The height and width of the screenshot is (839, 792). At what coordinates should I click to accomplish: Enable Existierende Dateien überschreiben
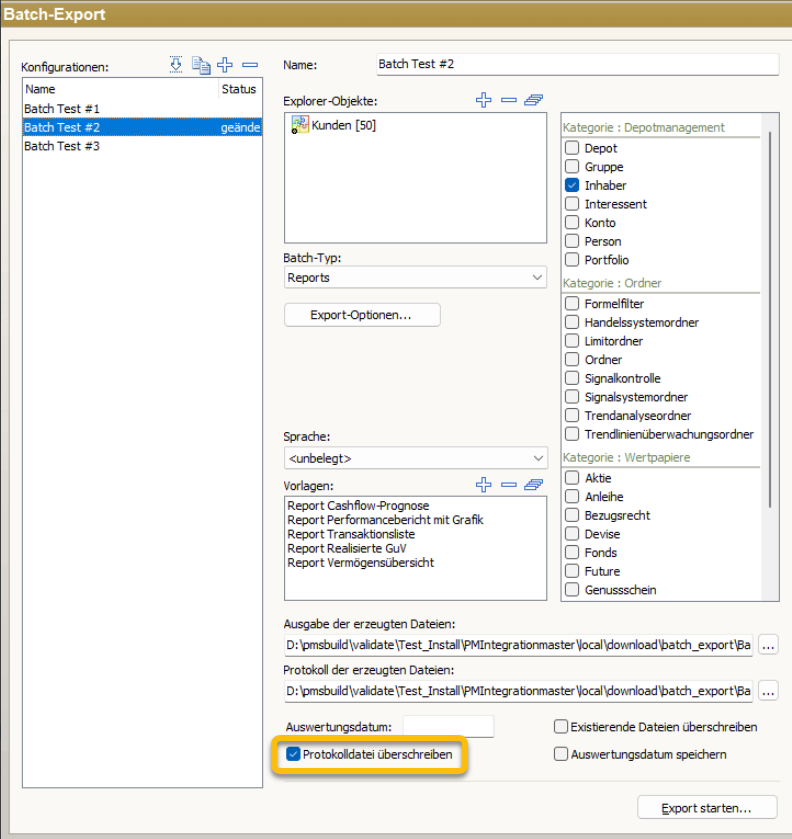pos(561,727)
